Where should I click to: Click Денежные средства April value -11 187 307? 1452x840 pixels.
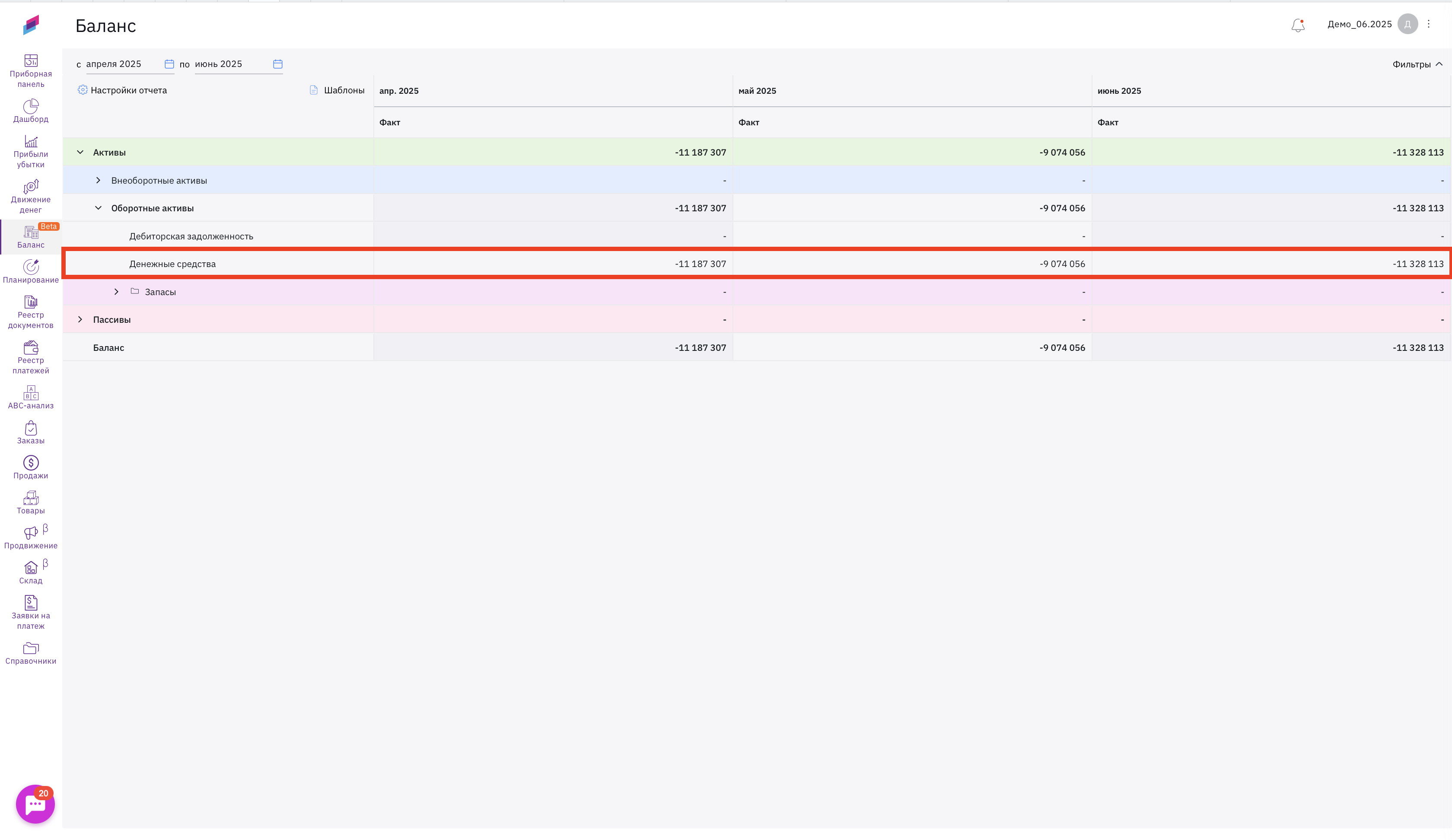point(700,264)
